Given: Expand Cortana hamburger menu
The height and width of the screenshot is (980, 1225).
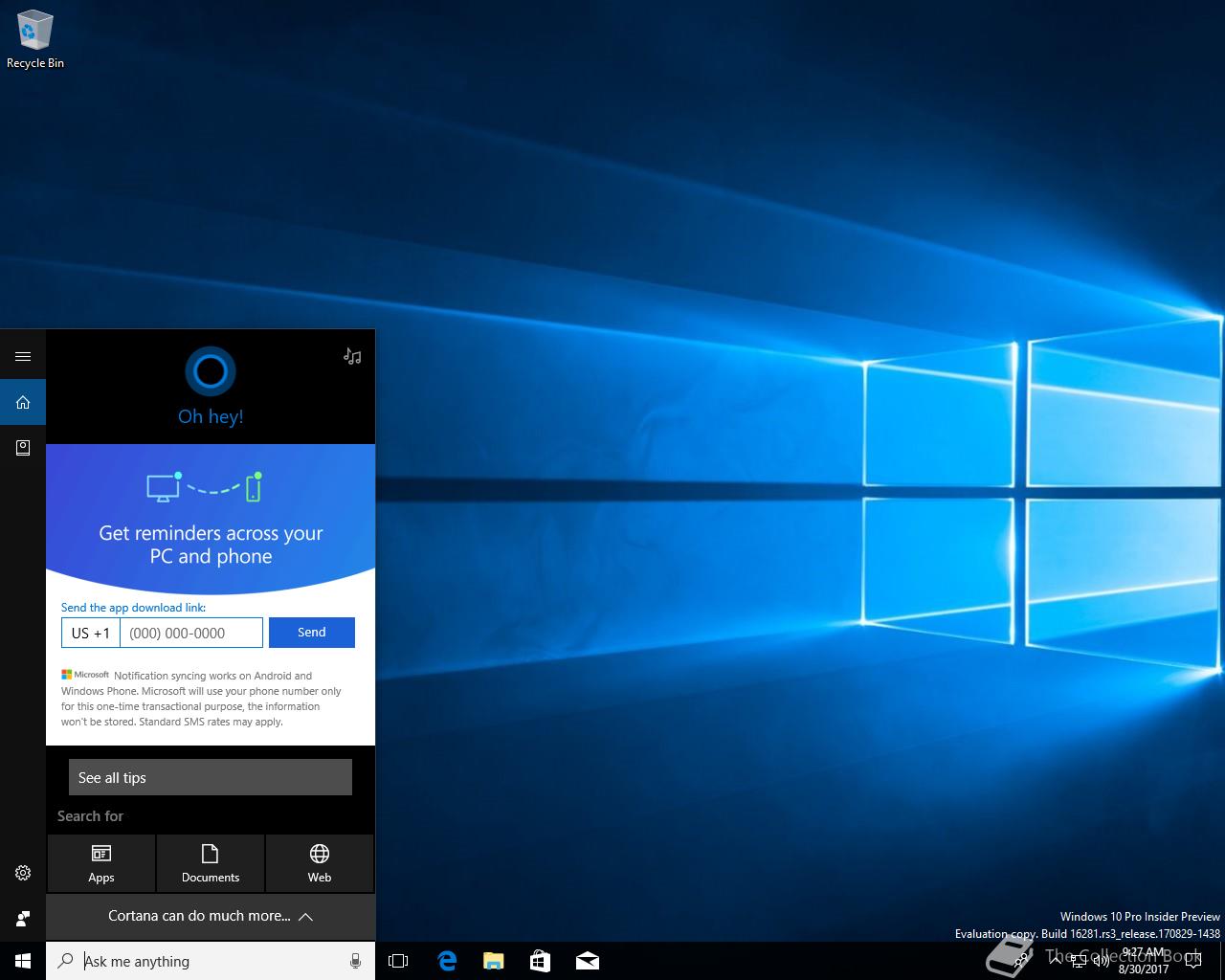Looking at the screenshot, I should (x=23, y=357).
